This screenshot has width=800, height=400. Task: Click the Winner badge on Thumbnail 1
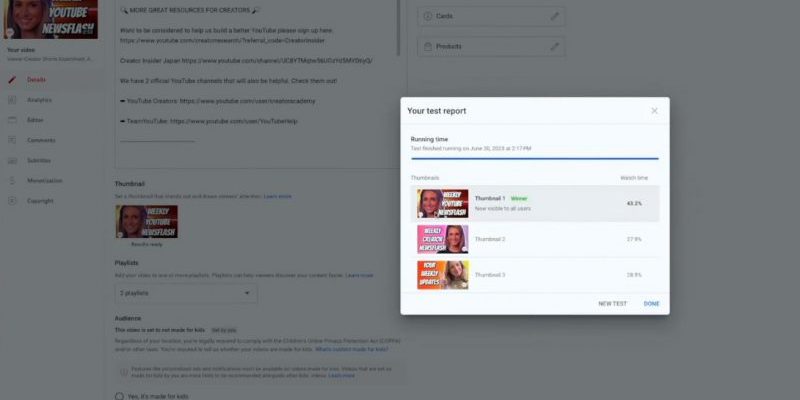[519, 198]
